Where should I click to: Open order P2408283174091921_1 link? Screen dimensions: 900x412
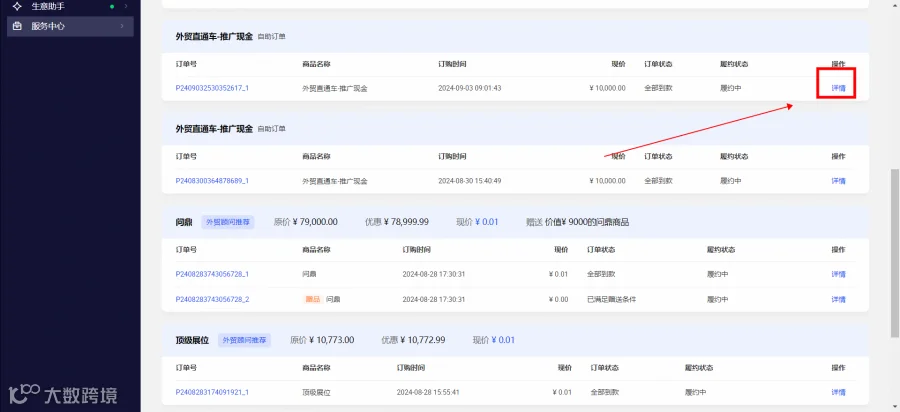[212, 392]
